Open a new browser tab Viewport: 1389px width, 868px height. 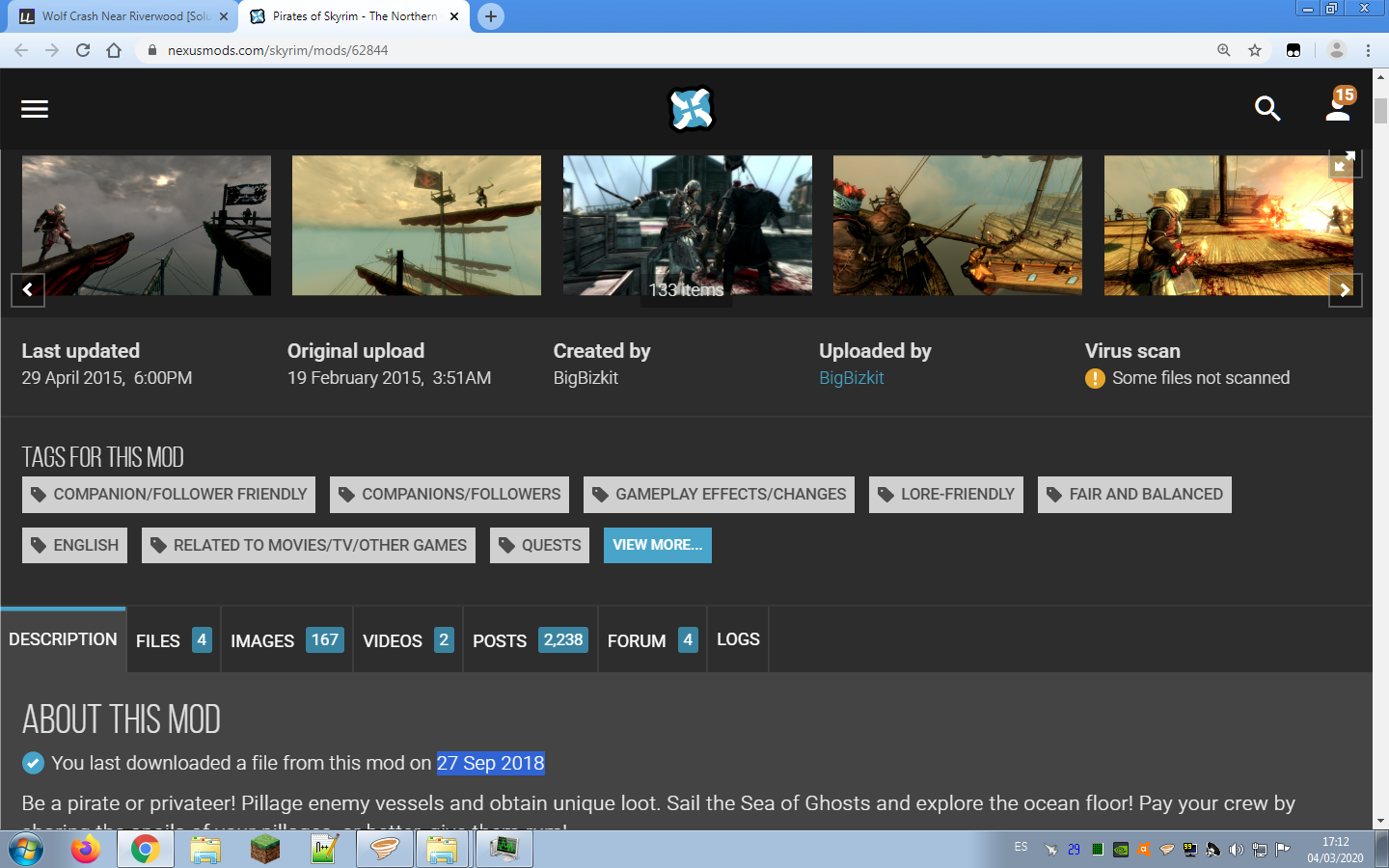pos(491,16)
